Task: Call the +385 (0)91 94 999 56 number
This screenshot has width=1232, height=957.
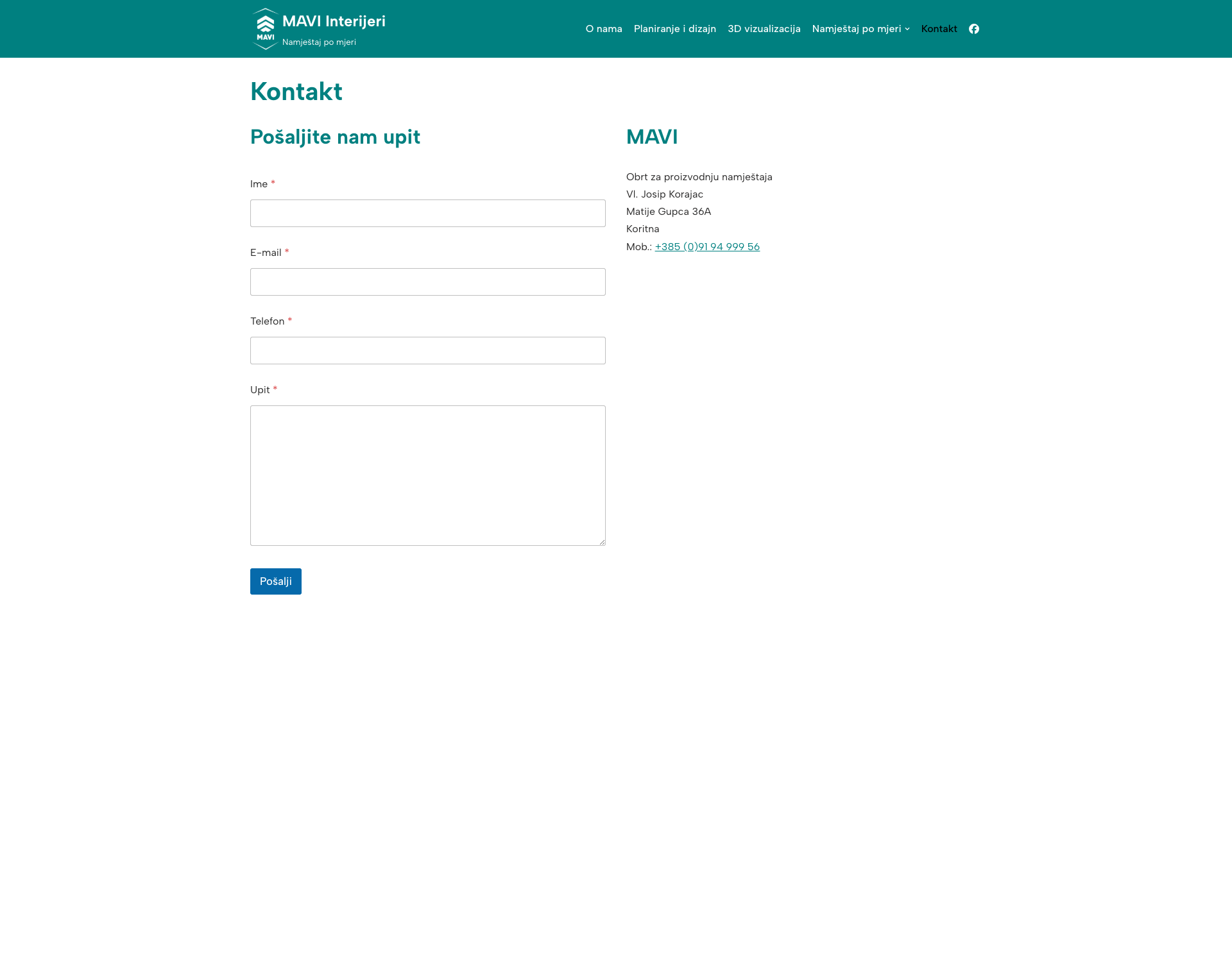Action: pyautogui.click(x=706, y=247)
